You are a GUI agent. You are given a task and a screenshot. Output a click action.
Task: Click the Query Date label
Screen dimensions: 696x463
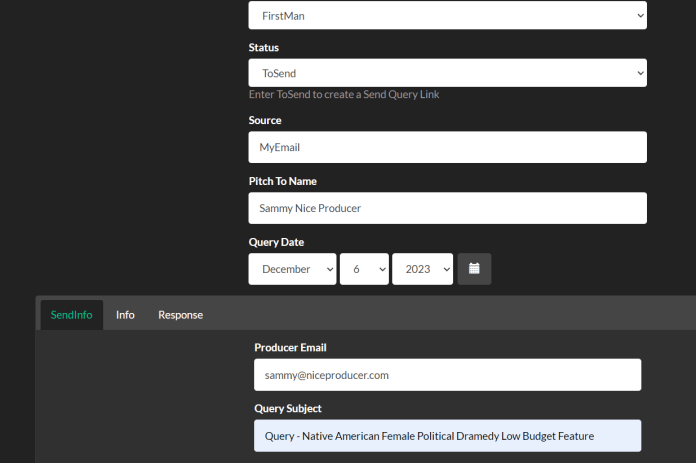(x=276, y=242)
